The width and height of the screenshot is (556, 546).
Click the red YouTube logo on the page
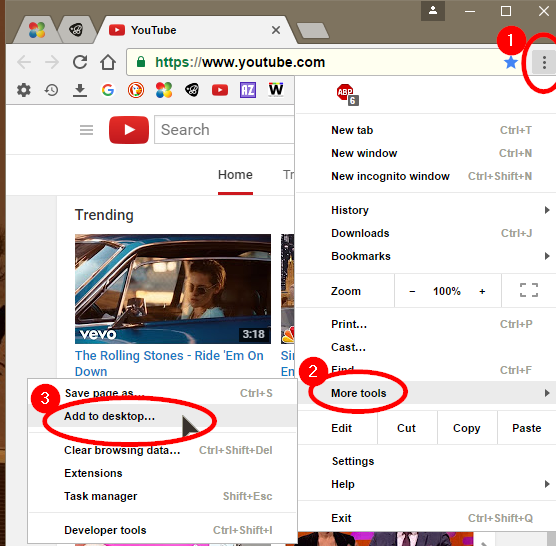[x=129, y=130]
